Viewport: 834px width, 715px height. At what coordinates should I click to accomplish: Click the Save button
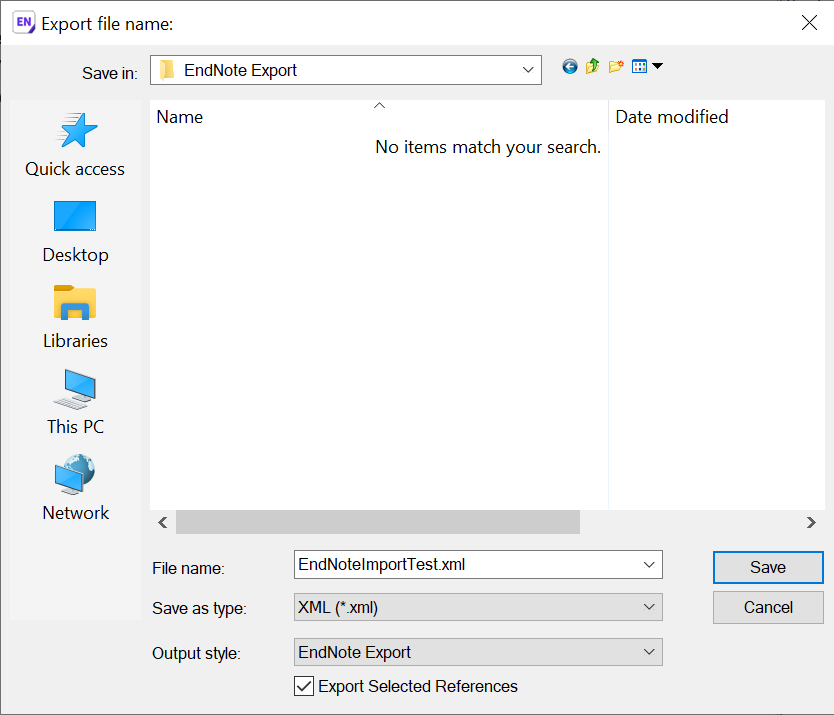pyautogui.click(x=767, y=567)
